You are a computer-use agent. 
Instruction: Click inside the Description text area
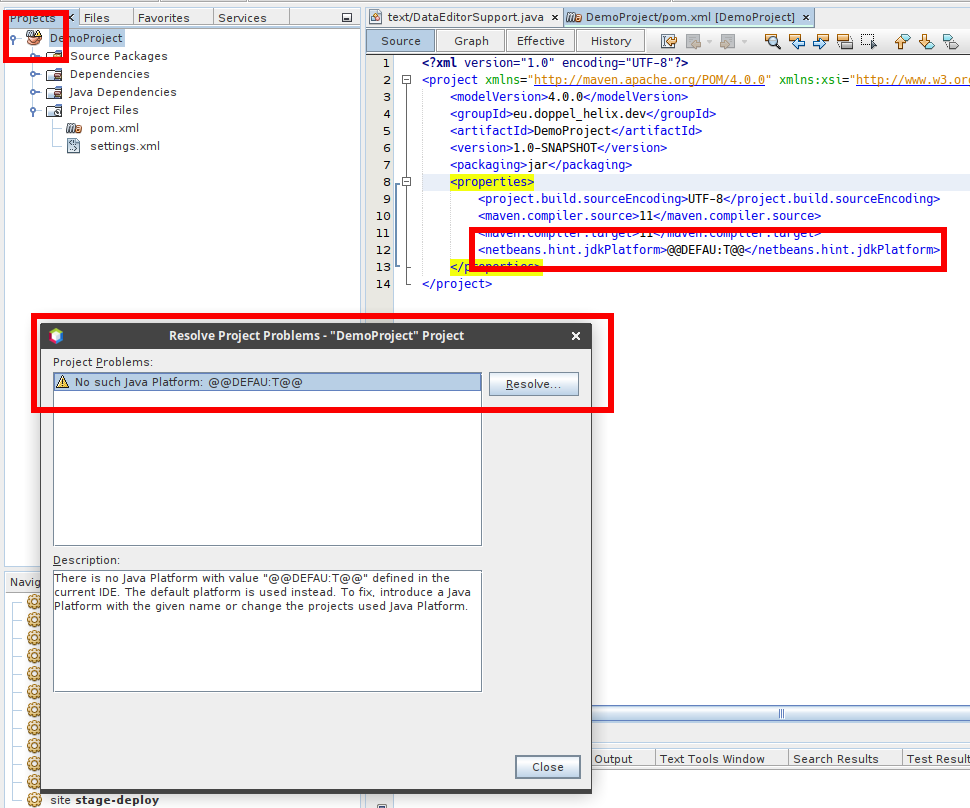pyautogui.click(x=267, y=630)
